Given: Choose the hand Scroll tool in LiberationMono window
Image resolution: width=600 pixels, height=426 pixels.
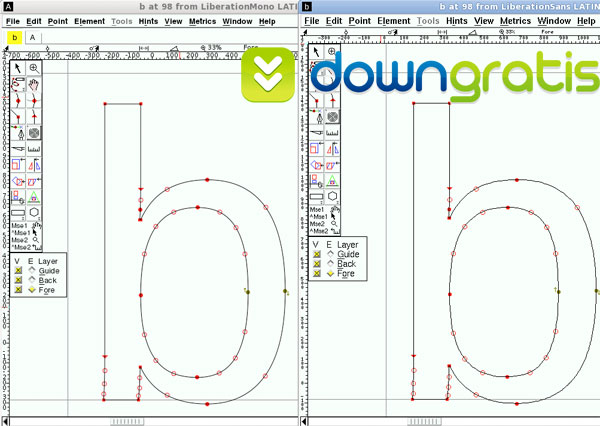Looking at the screenshot, I should click(x=34, y=85).
